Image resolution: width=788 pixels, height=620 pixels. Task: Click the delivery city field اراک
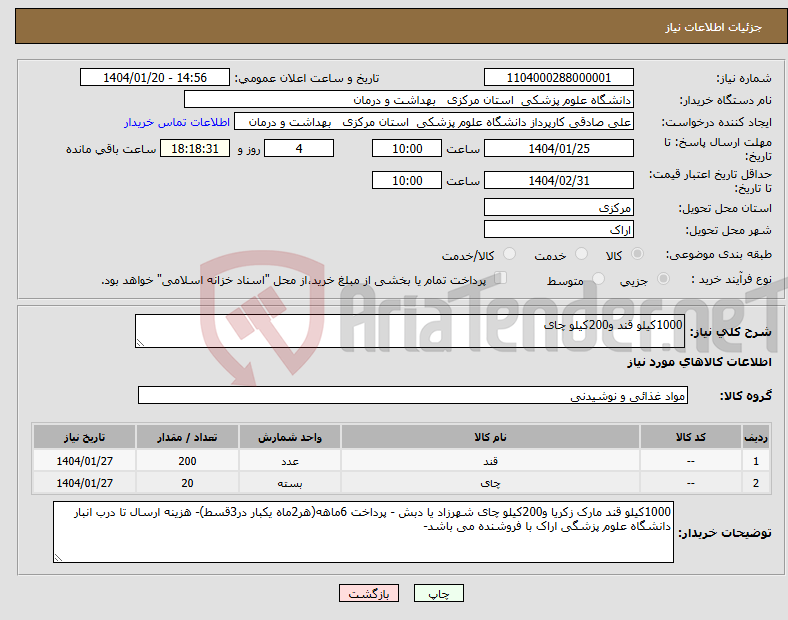[559, 230]
